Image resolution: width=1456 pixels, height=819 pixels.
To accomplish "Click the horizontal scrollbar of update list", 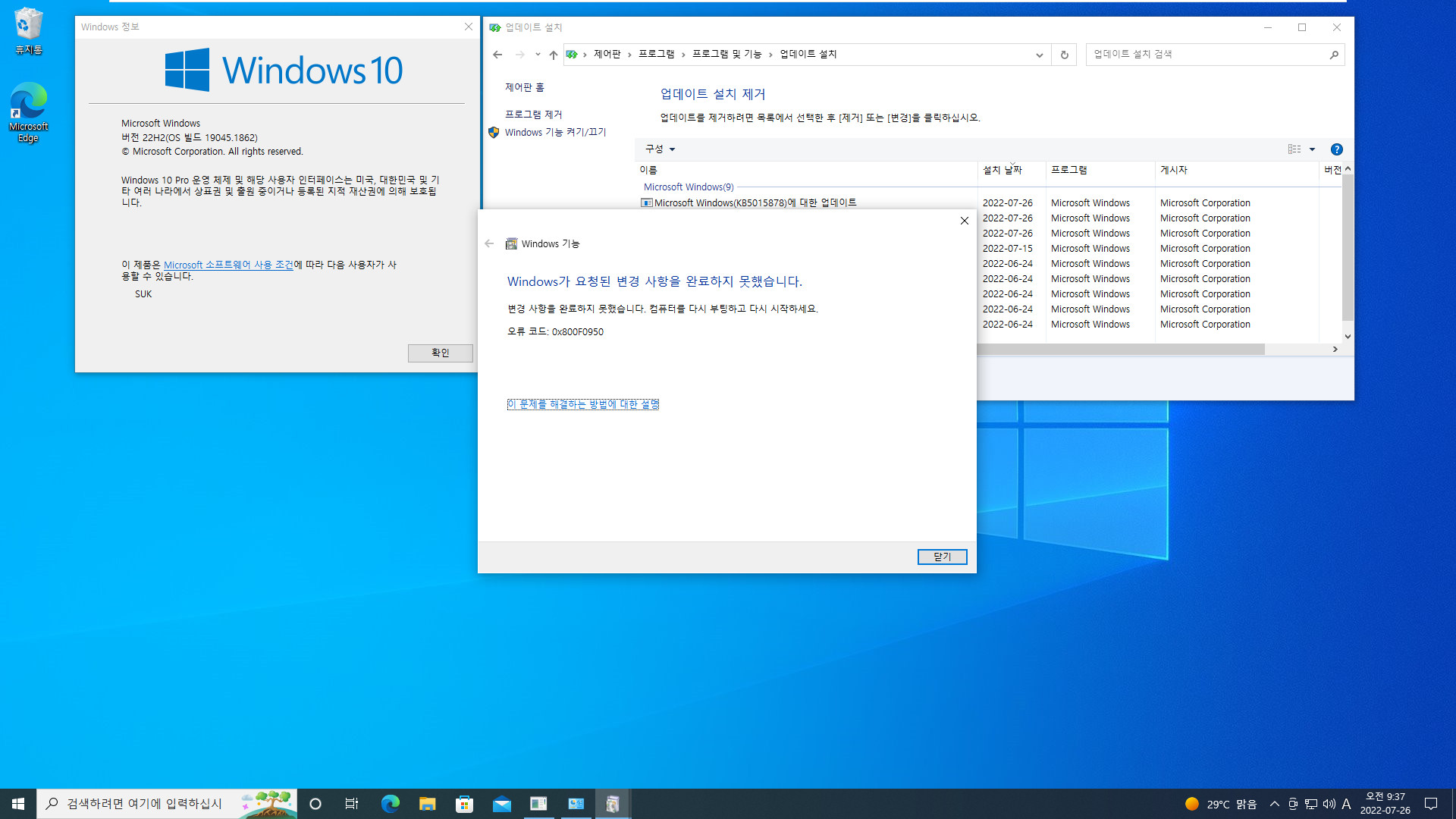I will (1121, 349).
